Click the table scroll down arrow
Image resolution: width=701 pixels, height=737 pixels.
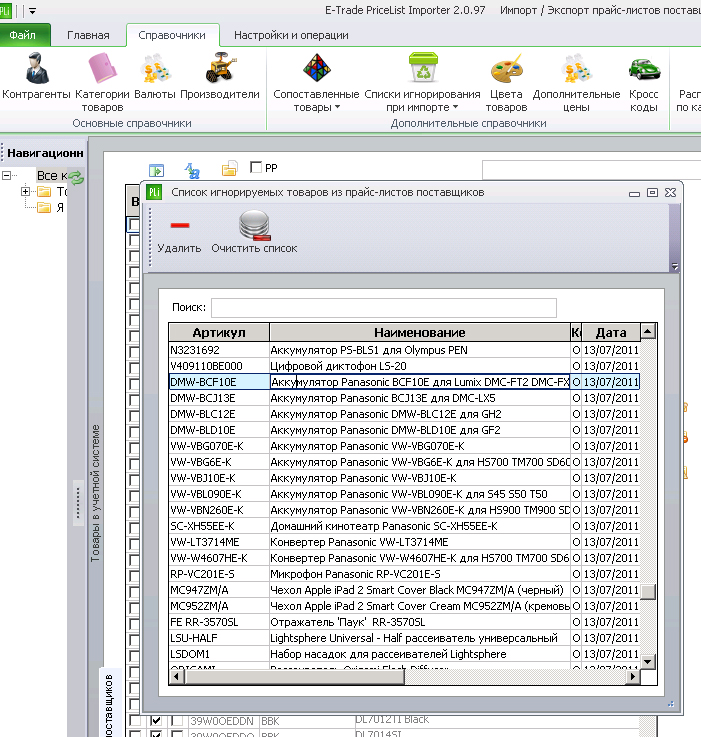648,662
